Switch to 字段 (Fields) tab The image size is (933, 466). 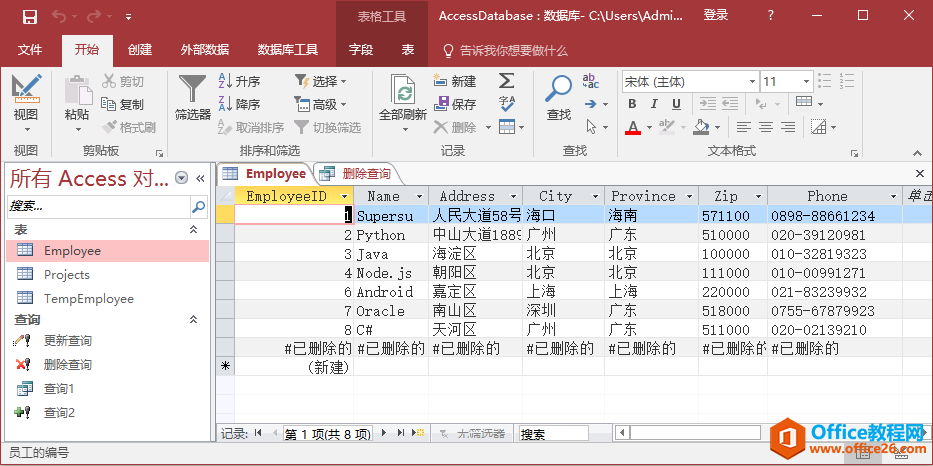tap(361, 50)
